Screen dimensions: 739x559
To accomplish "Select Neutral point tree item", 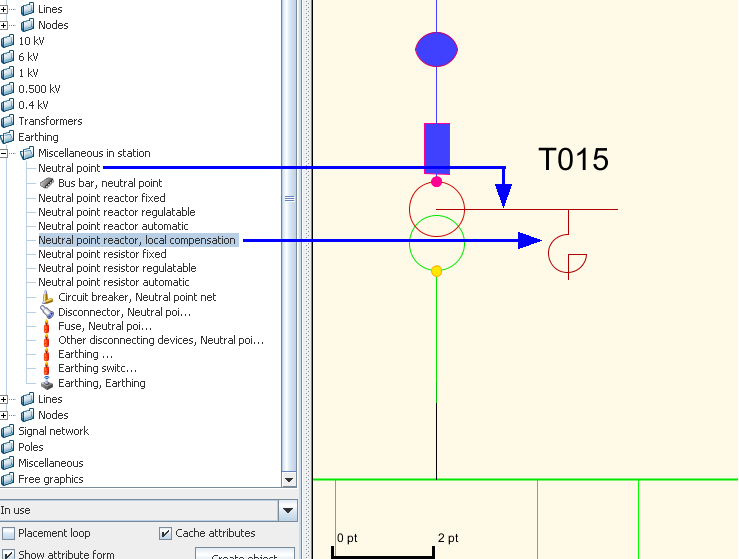I will pos(69,168).
